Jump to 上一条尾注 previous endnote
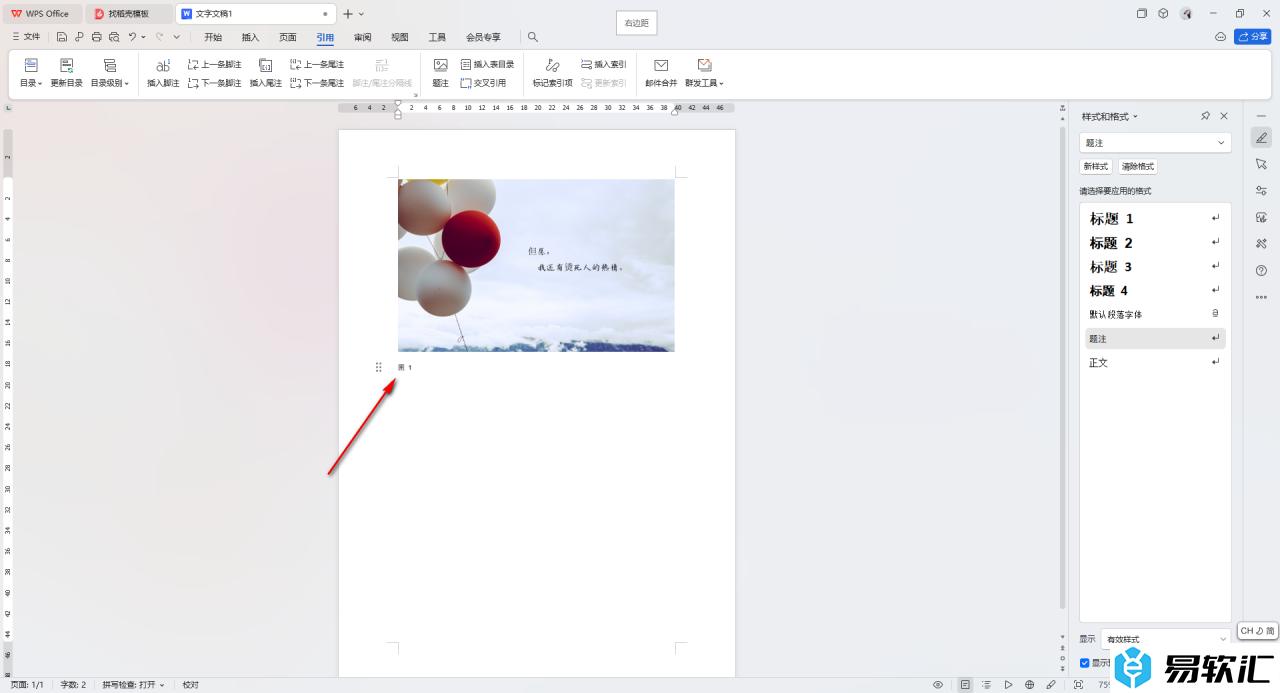Screen dimensions: 1280x693 (x=317, y=64)
